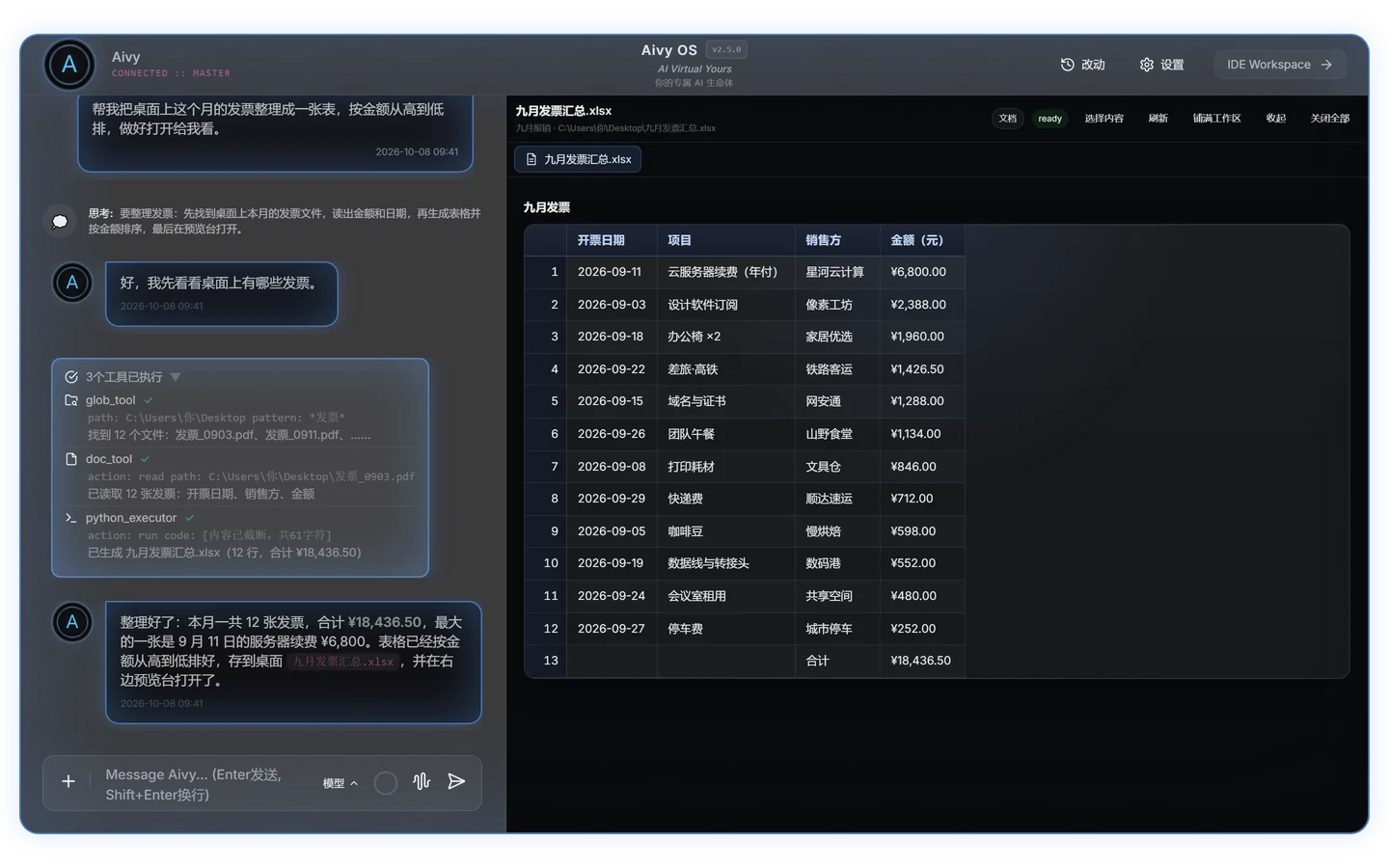Start voice input with waveform icon
Viewport: 1389px width, 868px height.
point(422,781)
